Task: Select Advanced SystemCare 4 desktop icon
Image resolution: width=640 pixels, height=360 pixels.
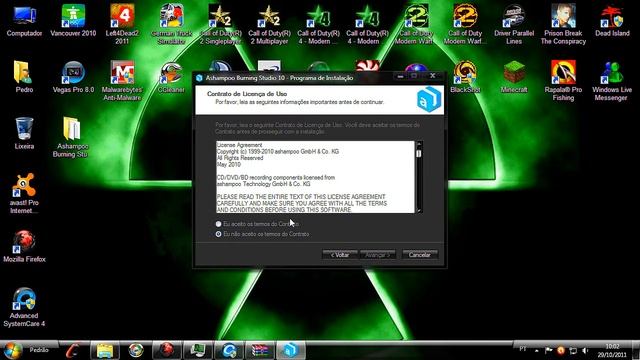Action: [24, 307]
